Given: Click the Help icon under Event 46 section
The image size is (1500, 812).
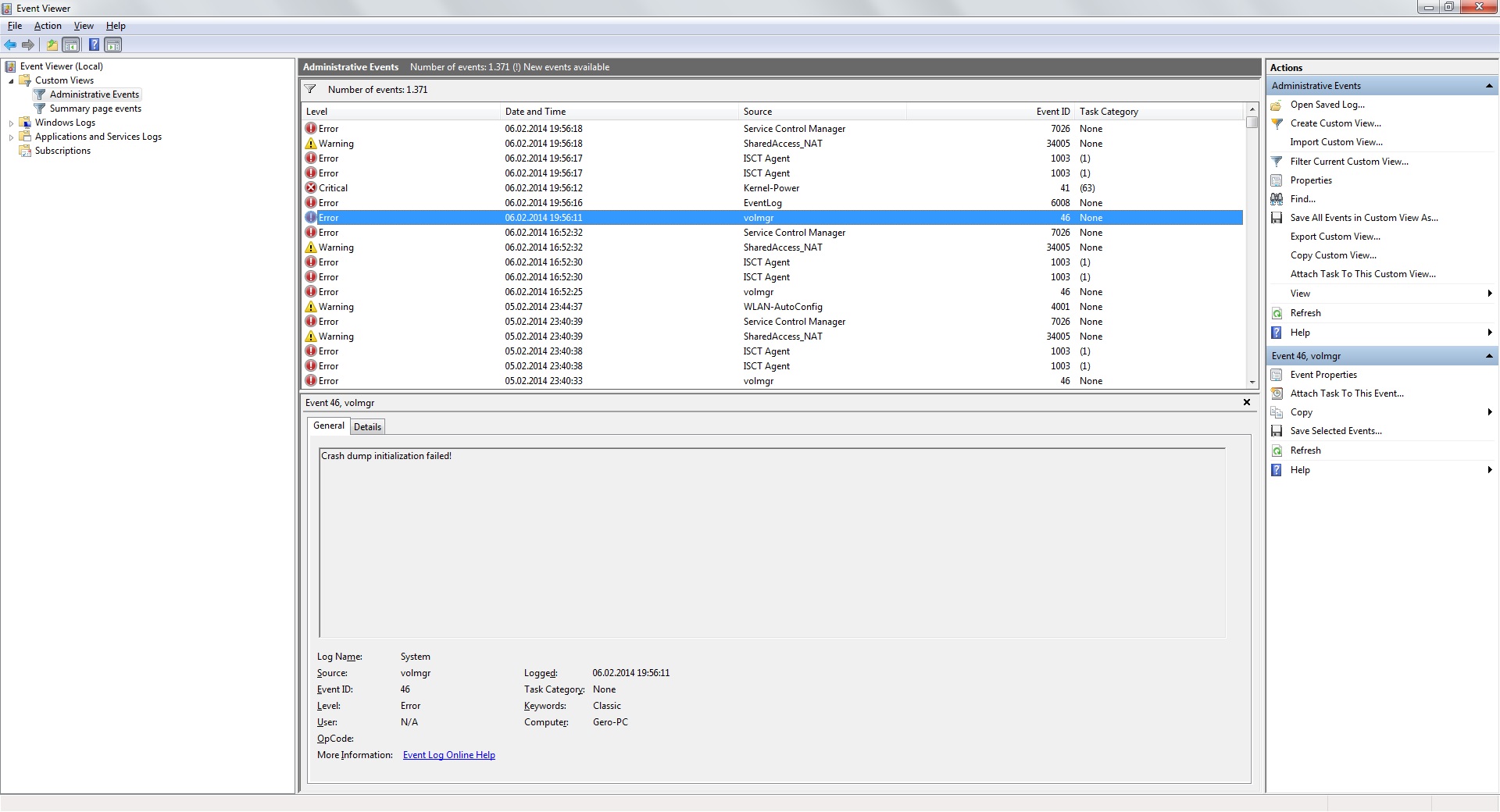Looking at the screenshot, I should pos(1277,470).
